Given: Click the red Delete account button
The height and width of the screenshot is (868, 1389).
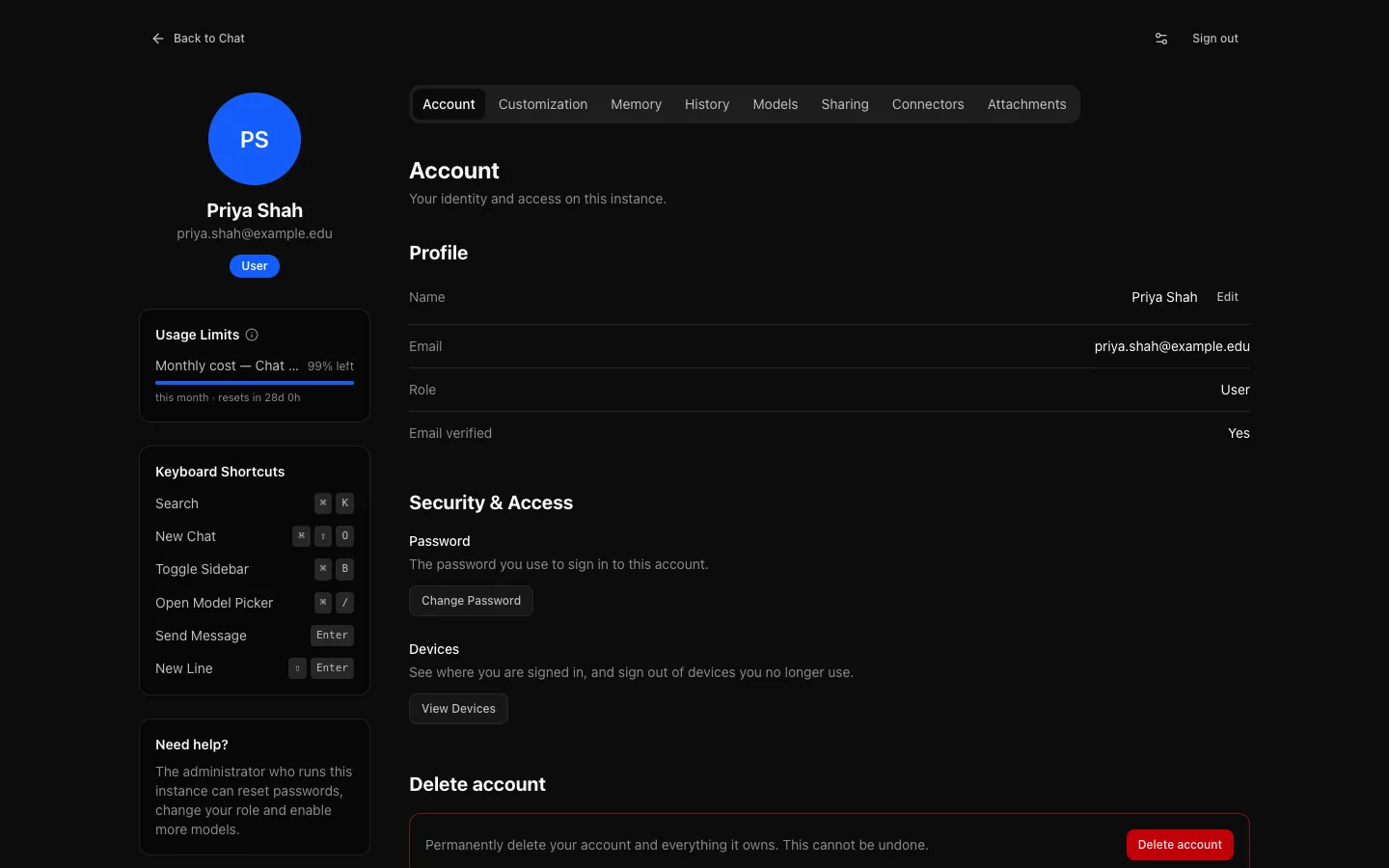Looking at the screenshot, I should 1180,845.
